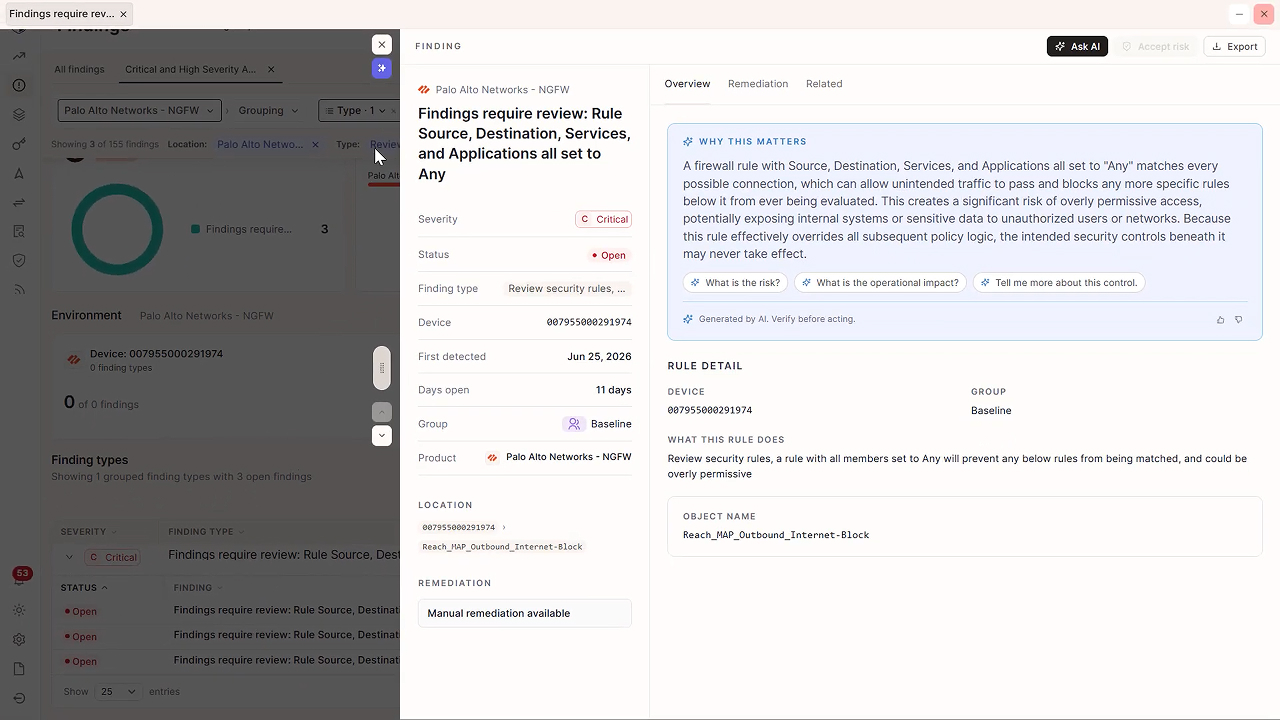The image size is (1280, 720).
Task: Click the Reach_MAP_Outbound_Internet-Block location tag
Action: (x=502, y=547)
